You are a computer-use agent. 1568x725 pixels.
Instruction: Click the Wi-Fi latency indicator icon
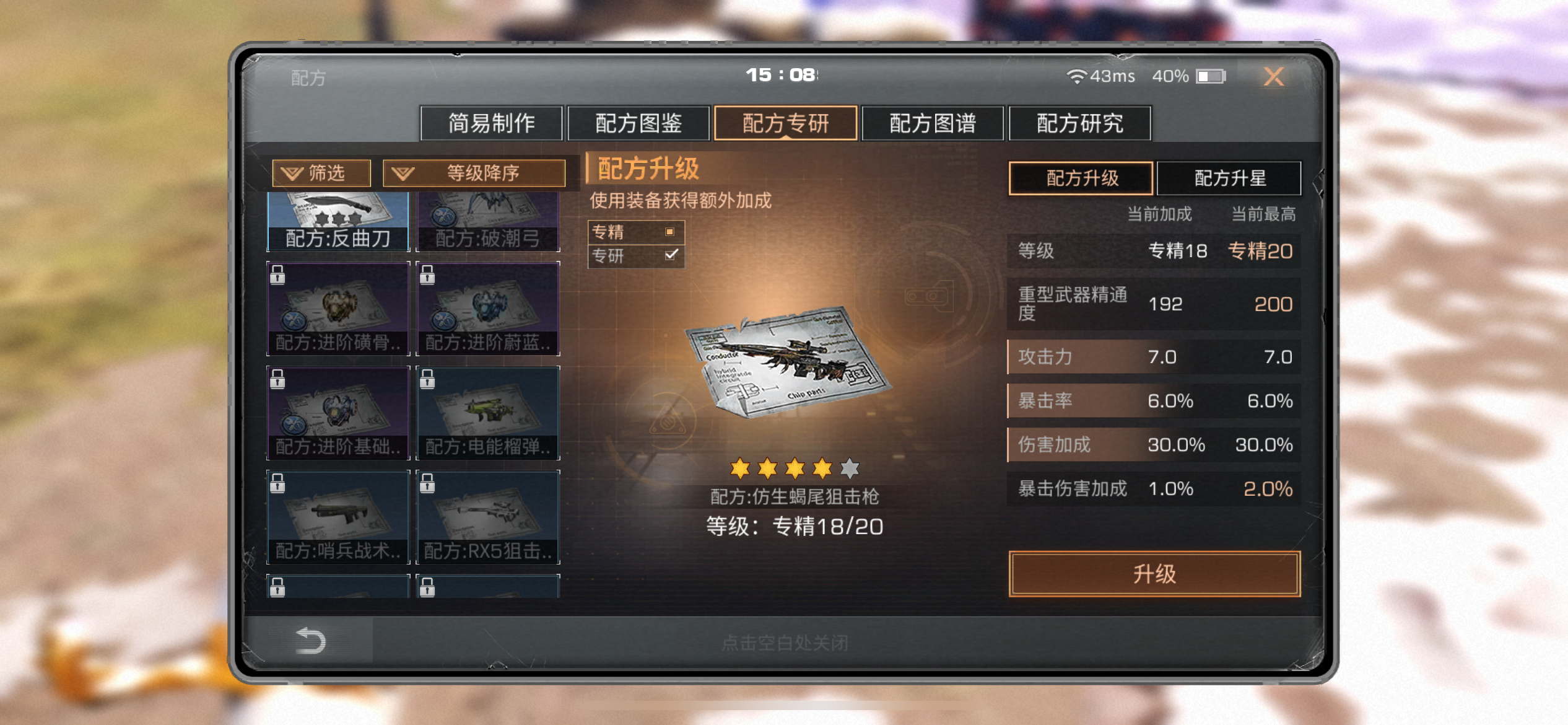click(x=1076, y=76)
